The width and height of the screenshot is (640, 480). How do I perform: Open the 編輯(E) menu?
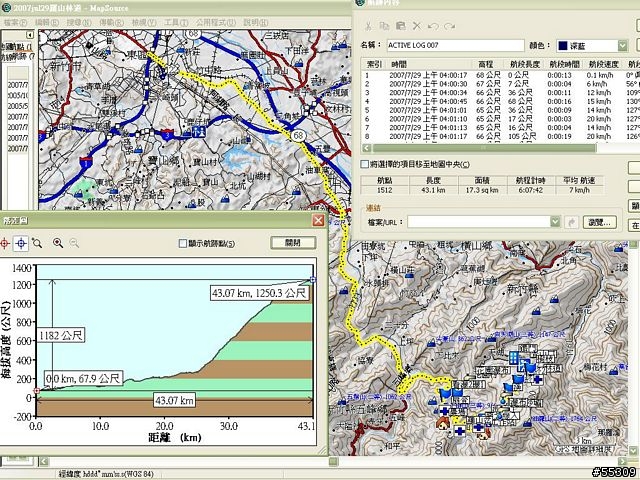coord(47,22)
